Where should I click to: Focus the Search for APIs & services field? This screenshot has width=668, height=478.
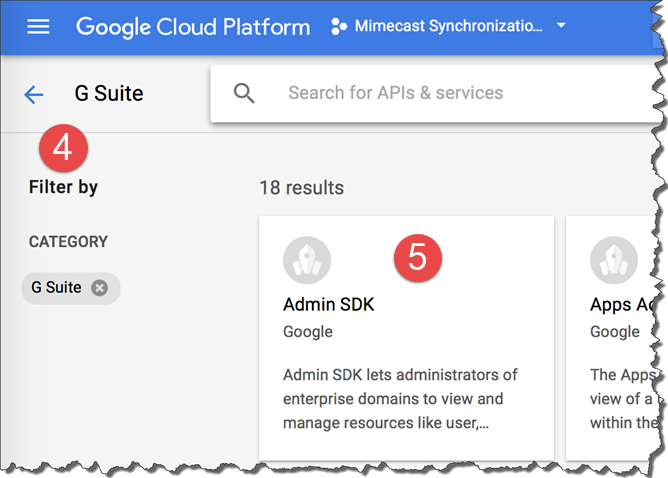point(437,93)
